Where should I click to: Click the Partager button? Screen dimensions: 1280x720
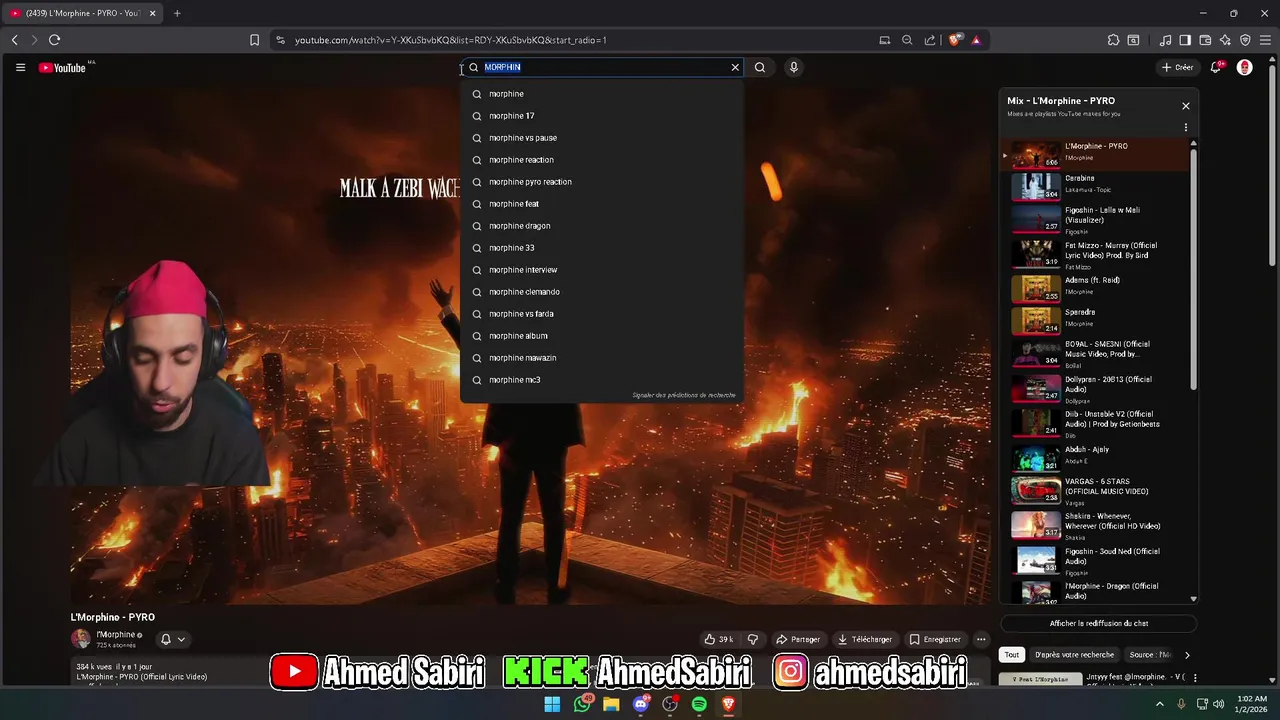(798, 639)
